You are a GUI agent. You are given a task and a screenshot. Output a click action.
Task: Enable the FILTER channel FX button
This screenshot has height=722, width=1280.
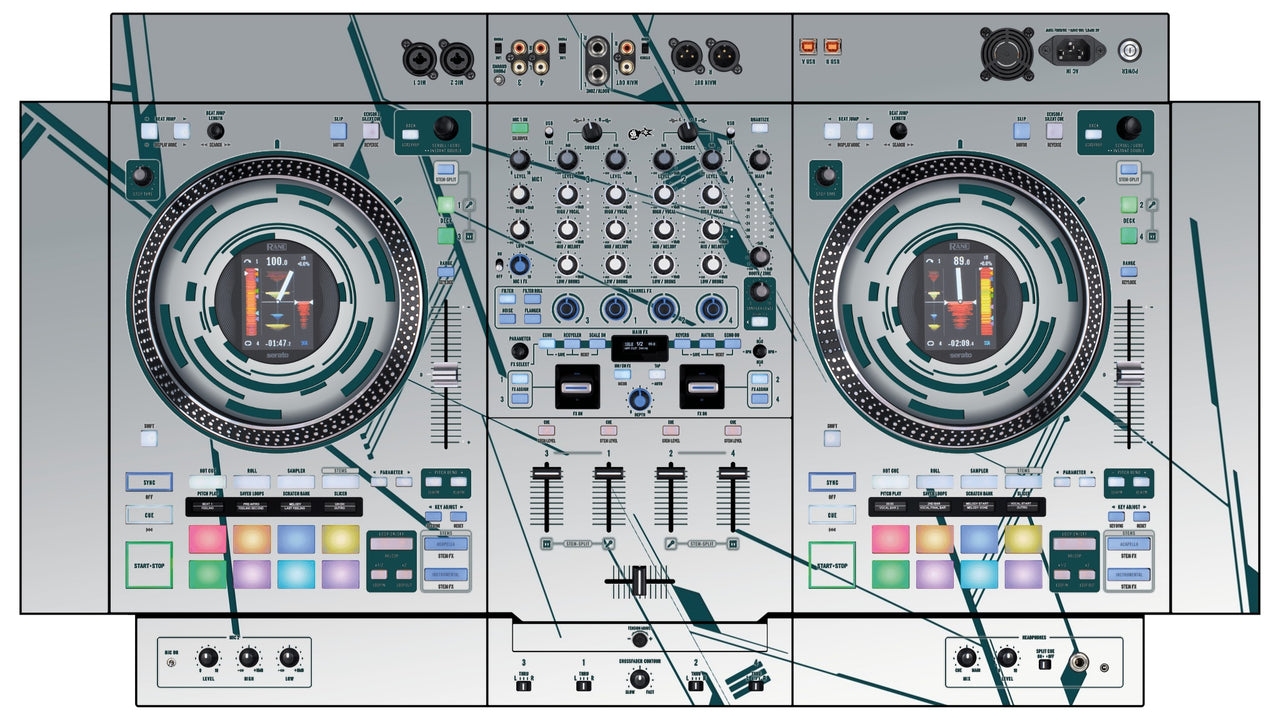pyautogui.click(x=508, y=297)
